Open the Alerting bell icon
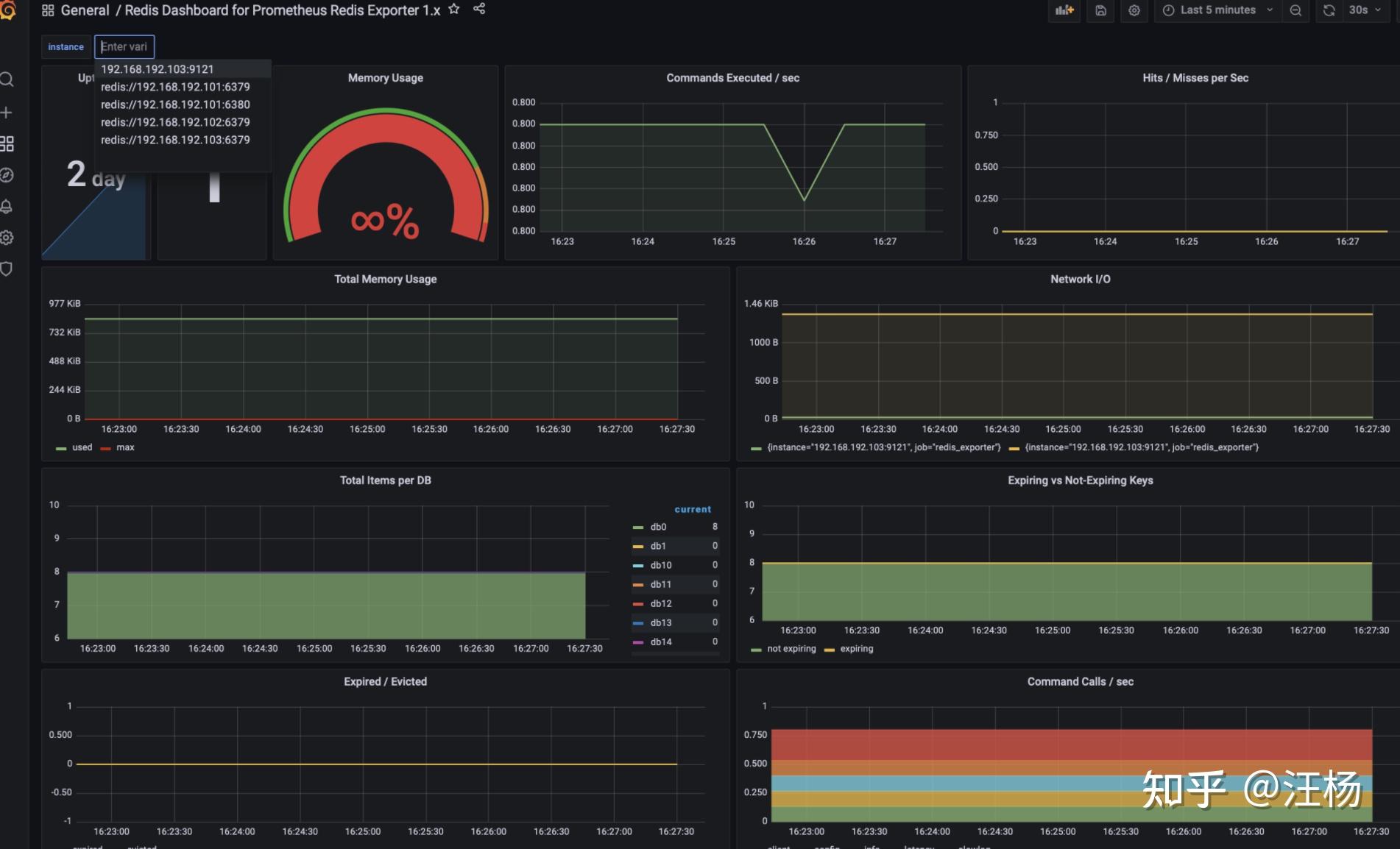This screenshot has height=849, width=1400. pos(7,207)
